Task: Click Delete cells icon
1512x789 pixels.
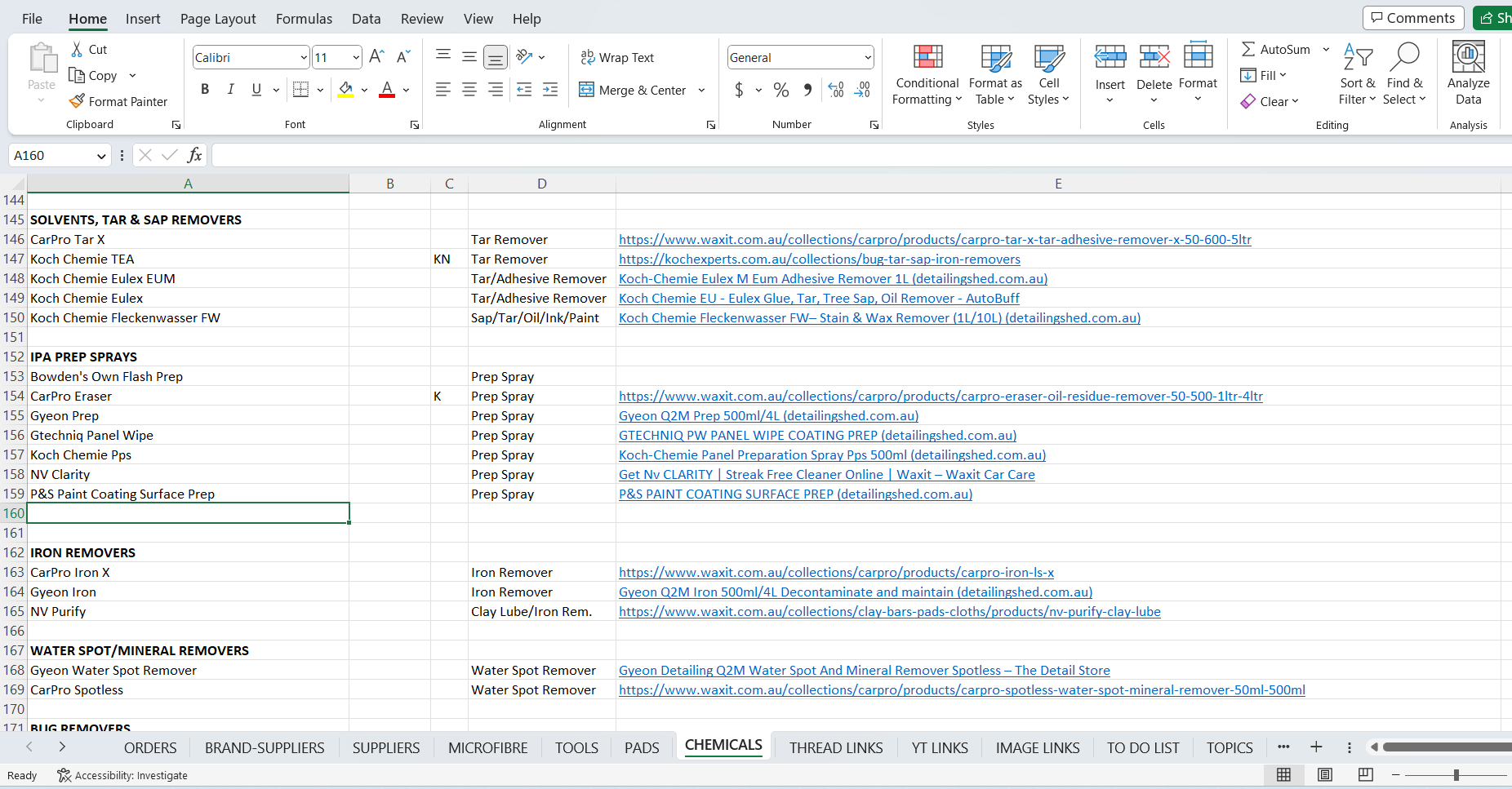Action: tap(1154, 58)
